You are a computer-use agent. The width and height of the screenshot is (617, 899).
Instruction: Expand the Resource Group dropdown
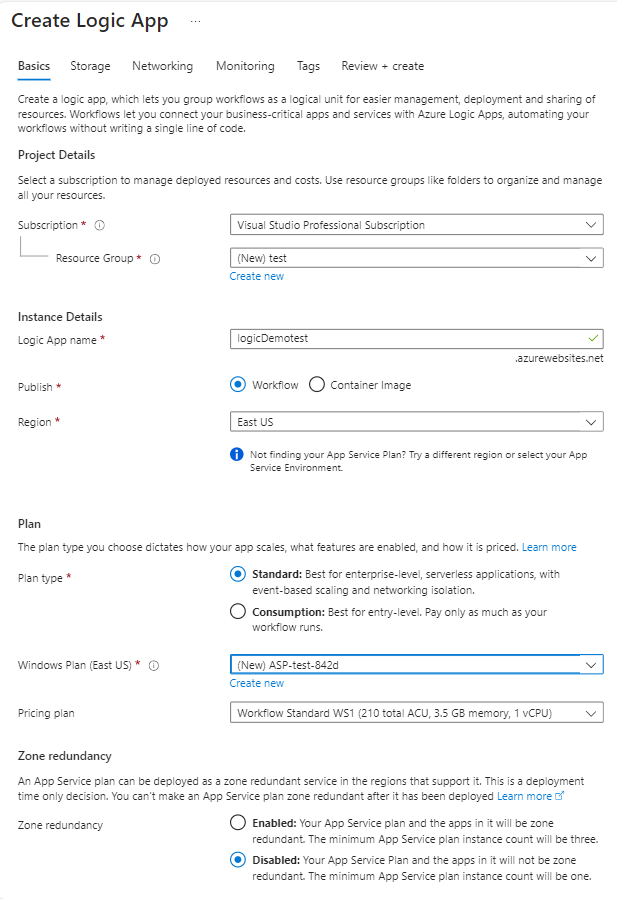[x=416, y=258]
